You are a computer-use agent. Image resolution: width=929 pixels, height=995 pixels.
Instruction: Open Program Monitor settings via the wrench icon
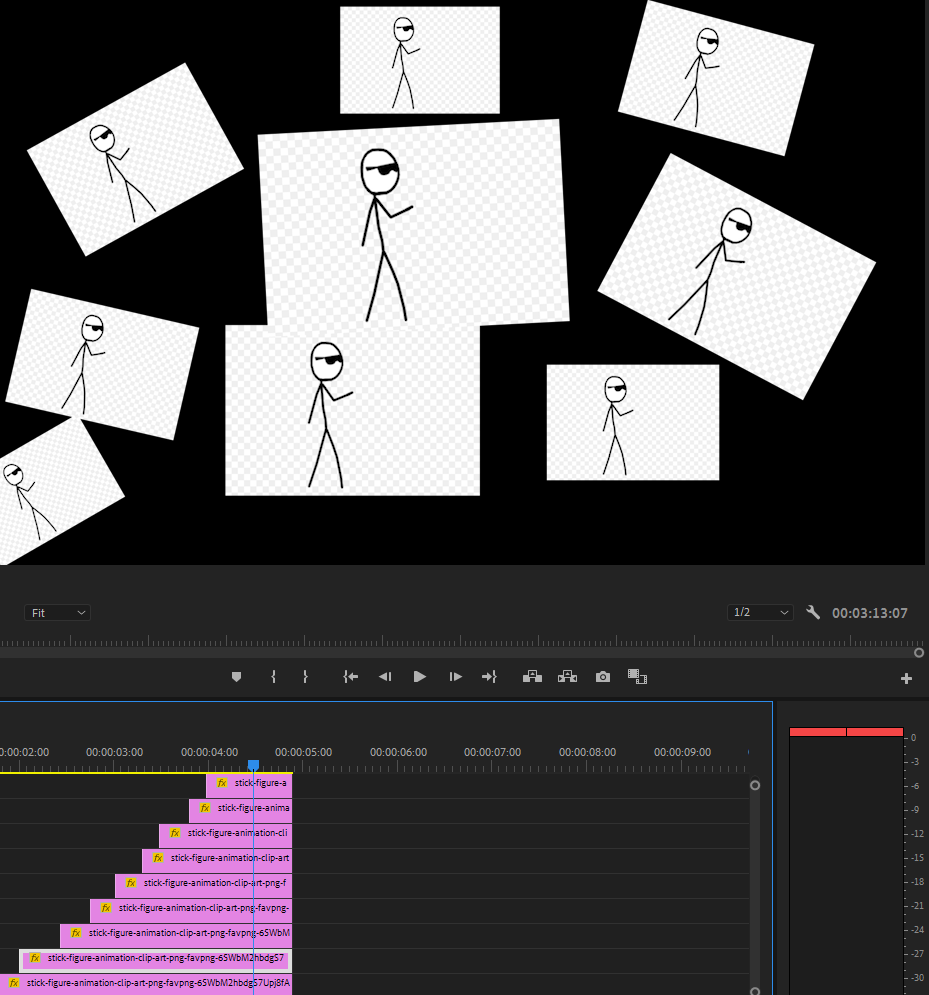point(813,612)
